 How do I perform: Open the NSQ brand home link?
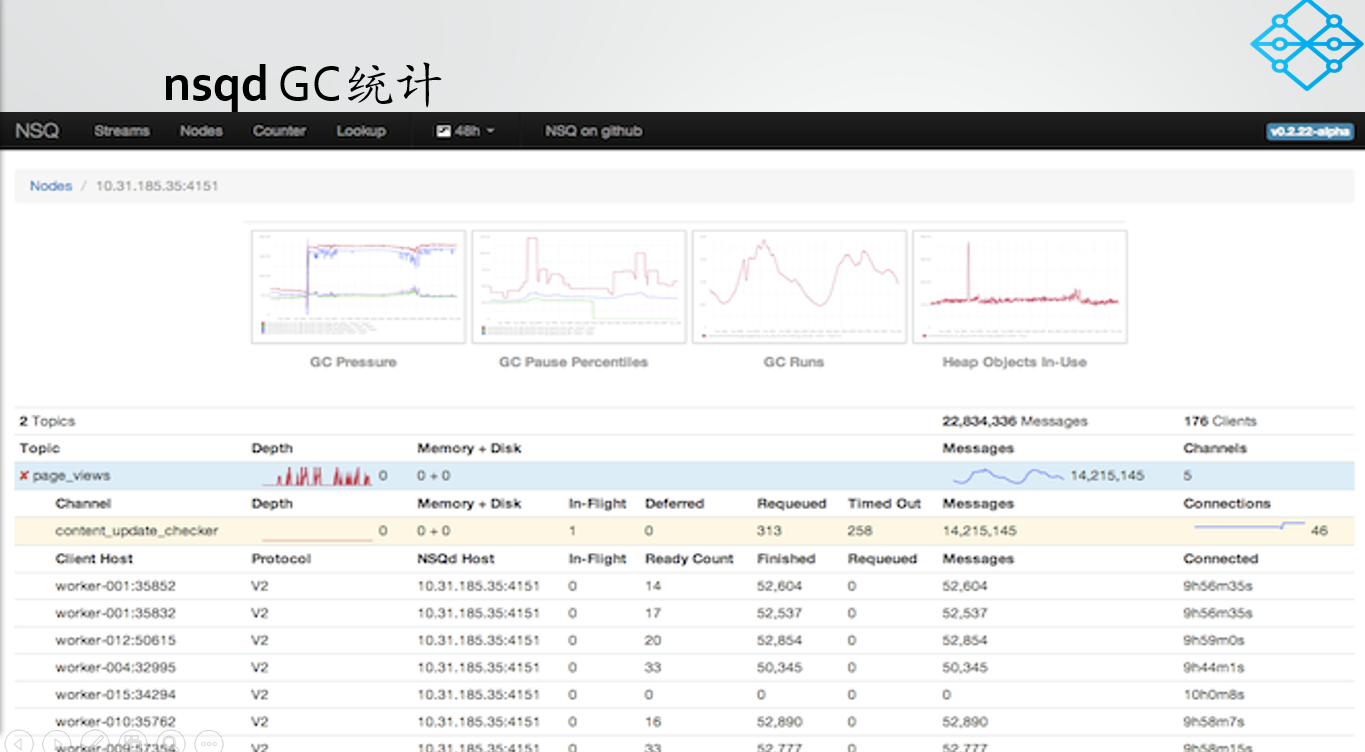[x=37, y=131]
